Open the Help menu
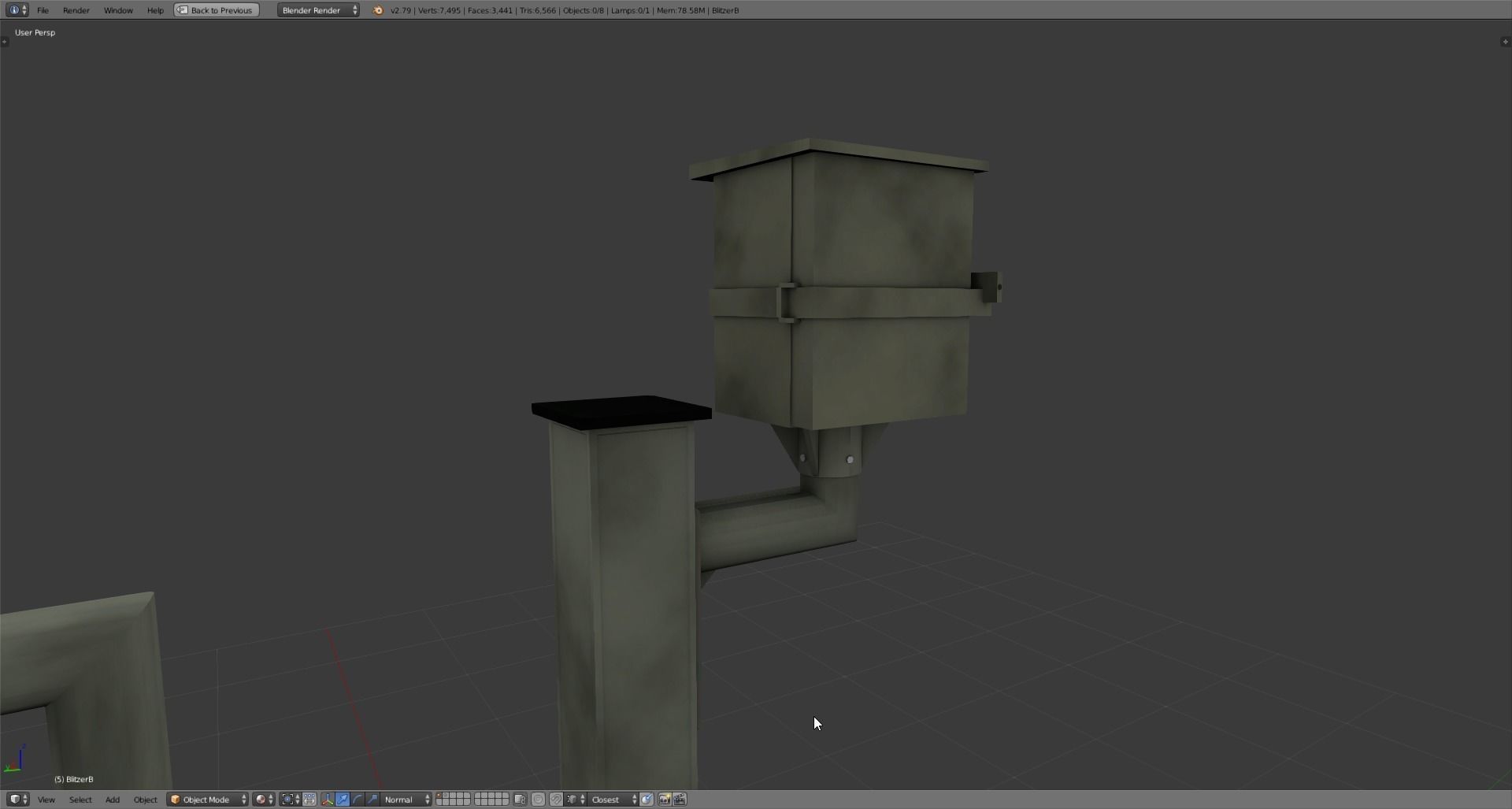 [155, 10]
